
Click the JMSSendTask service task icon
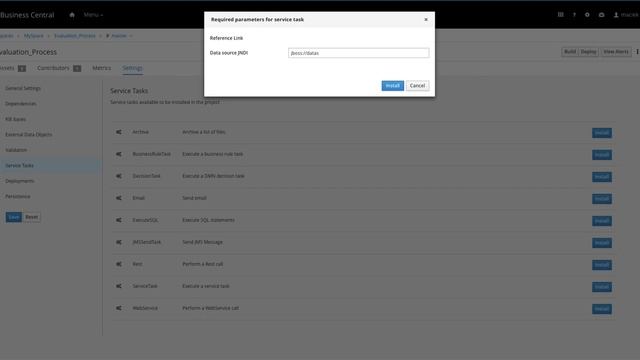119,242
